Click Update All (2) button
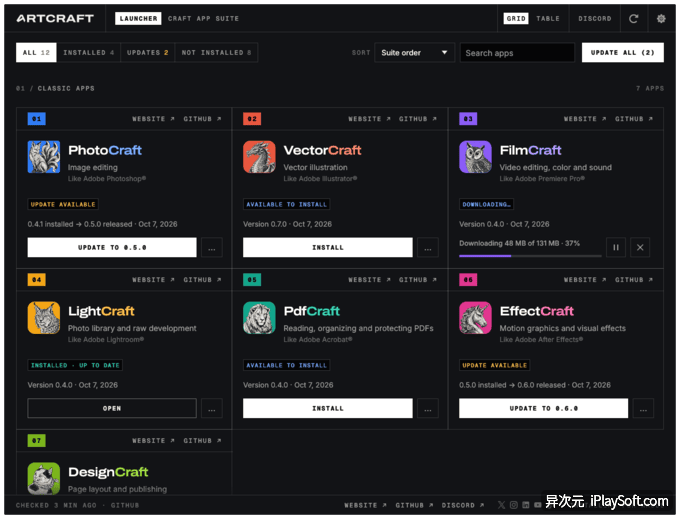This screenshot has width=680, height=519. pos(622,52)
